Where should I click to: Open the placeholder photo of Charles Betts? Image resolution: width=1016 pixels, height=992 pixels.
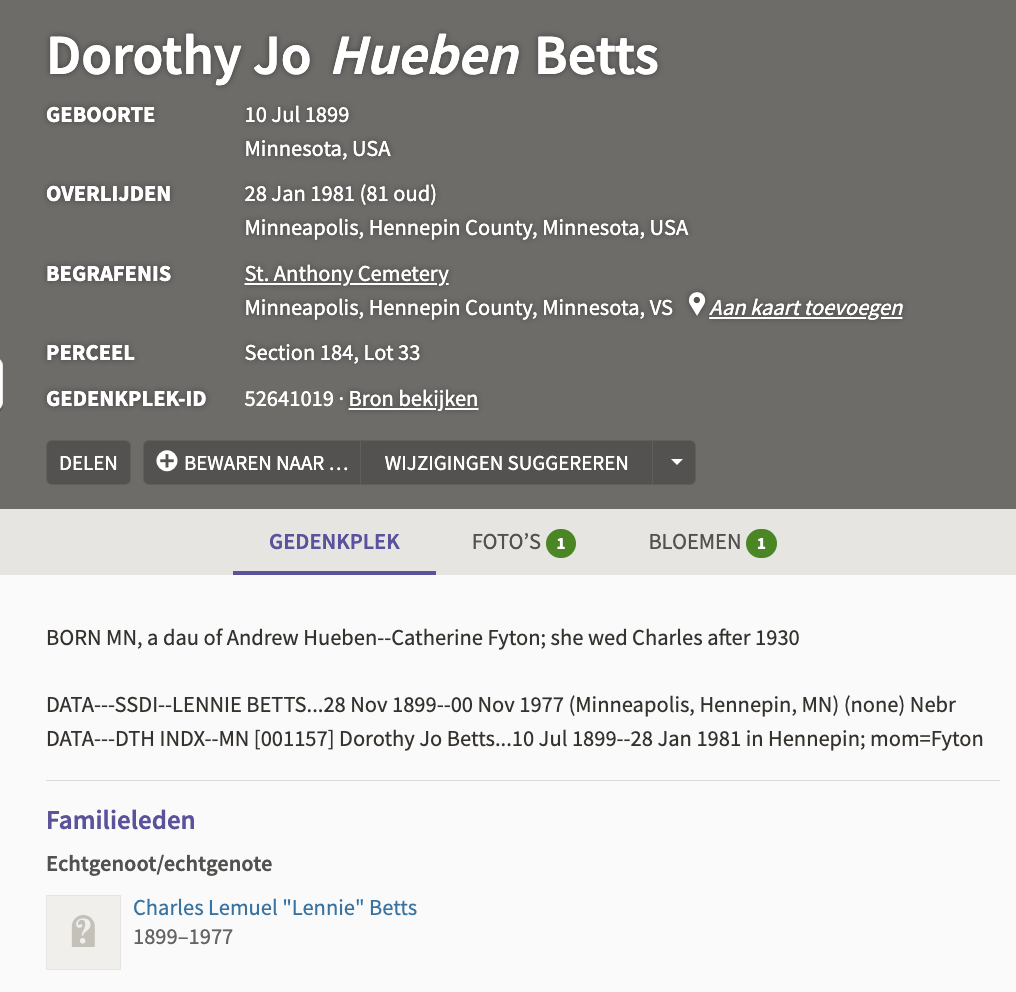pyautogui.click(x=83, y=932)
